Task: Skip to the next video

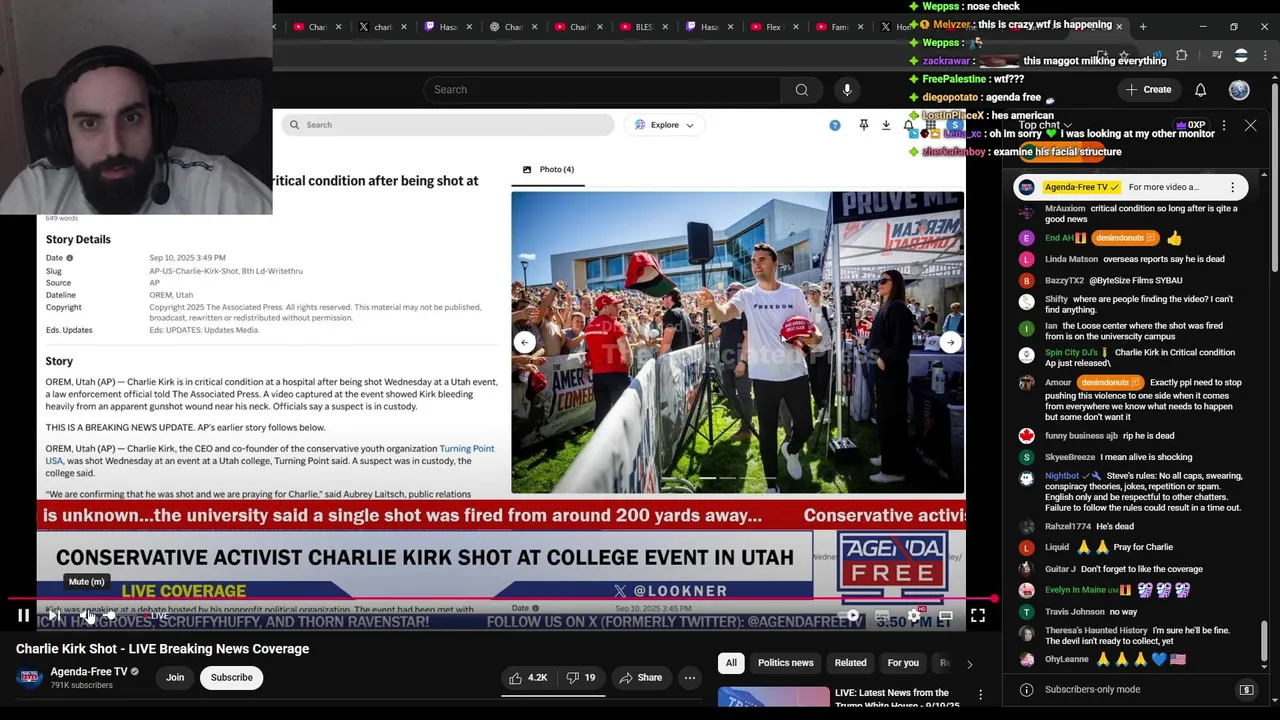Action: pos(55,616)
